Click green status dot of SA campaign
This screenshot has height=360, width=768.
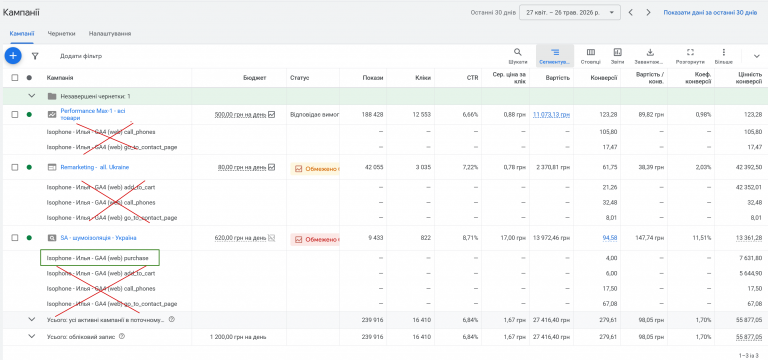point(29,238)
